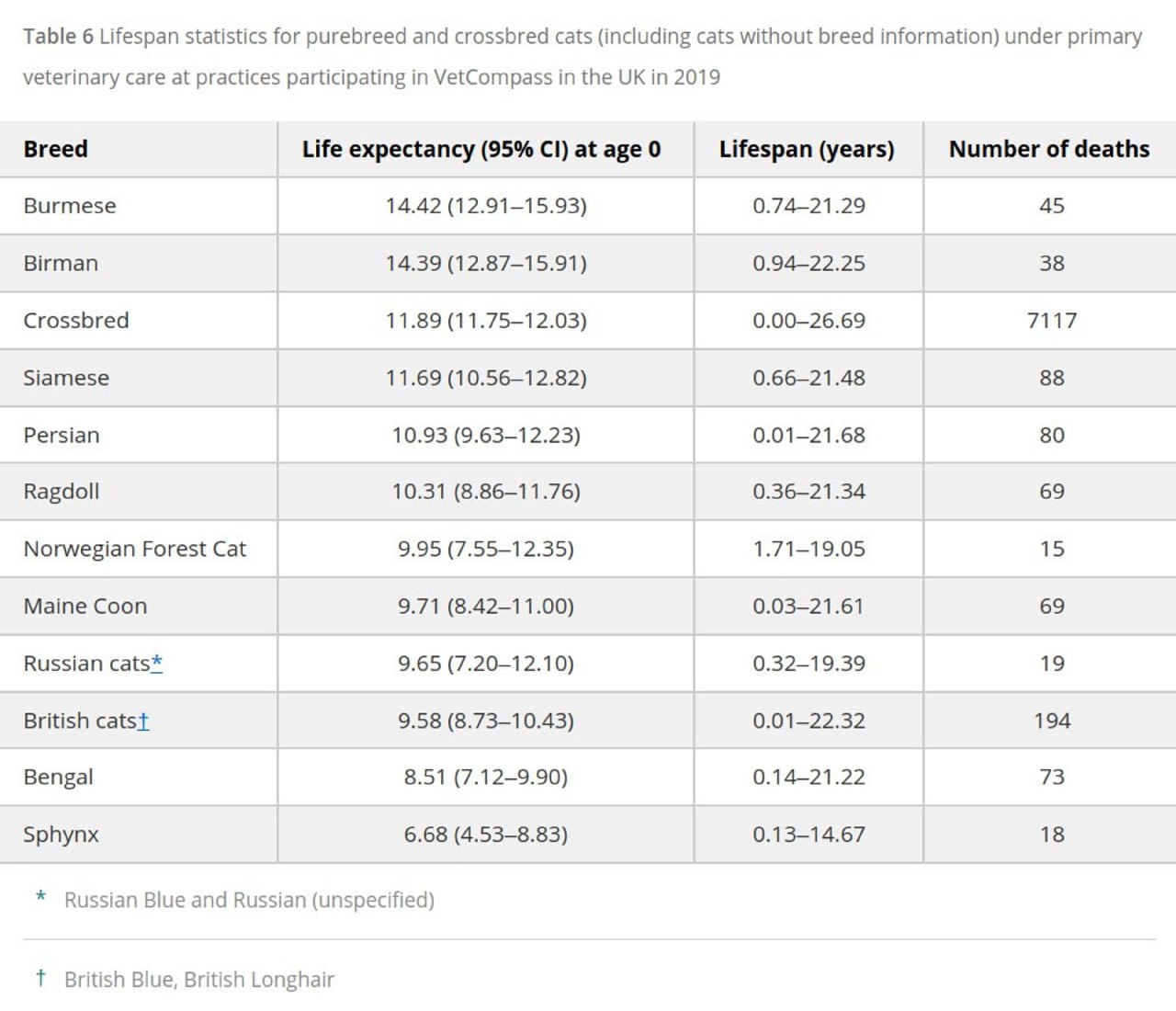Viewport: 1176px width, 1011px height.
Task: Click the Persian lifespan range 0.01–21.68
Action: pos(808,435)
